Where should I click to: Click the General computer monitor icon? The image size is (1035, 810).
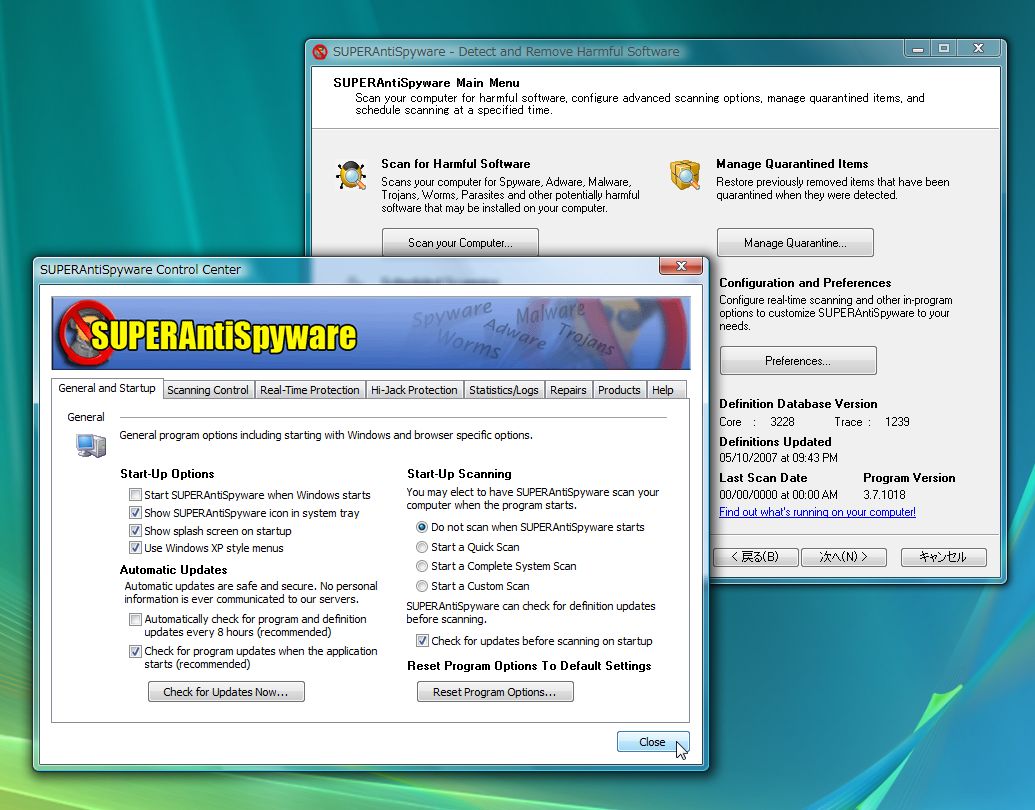[x=90, y=446]
